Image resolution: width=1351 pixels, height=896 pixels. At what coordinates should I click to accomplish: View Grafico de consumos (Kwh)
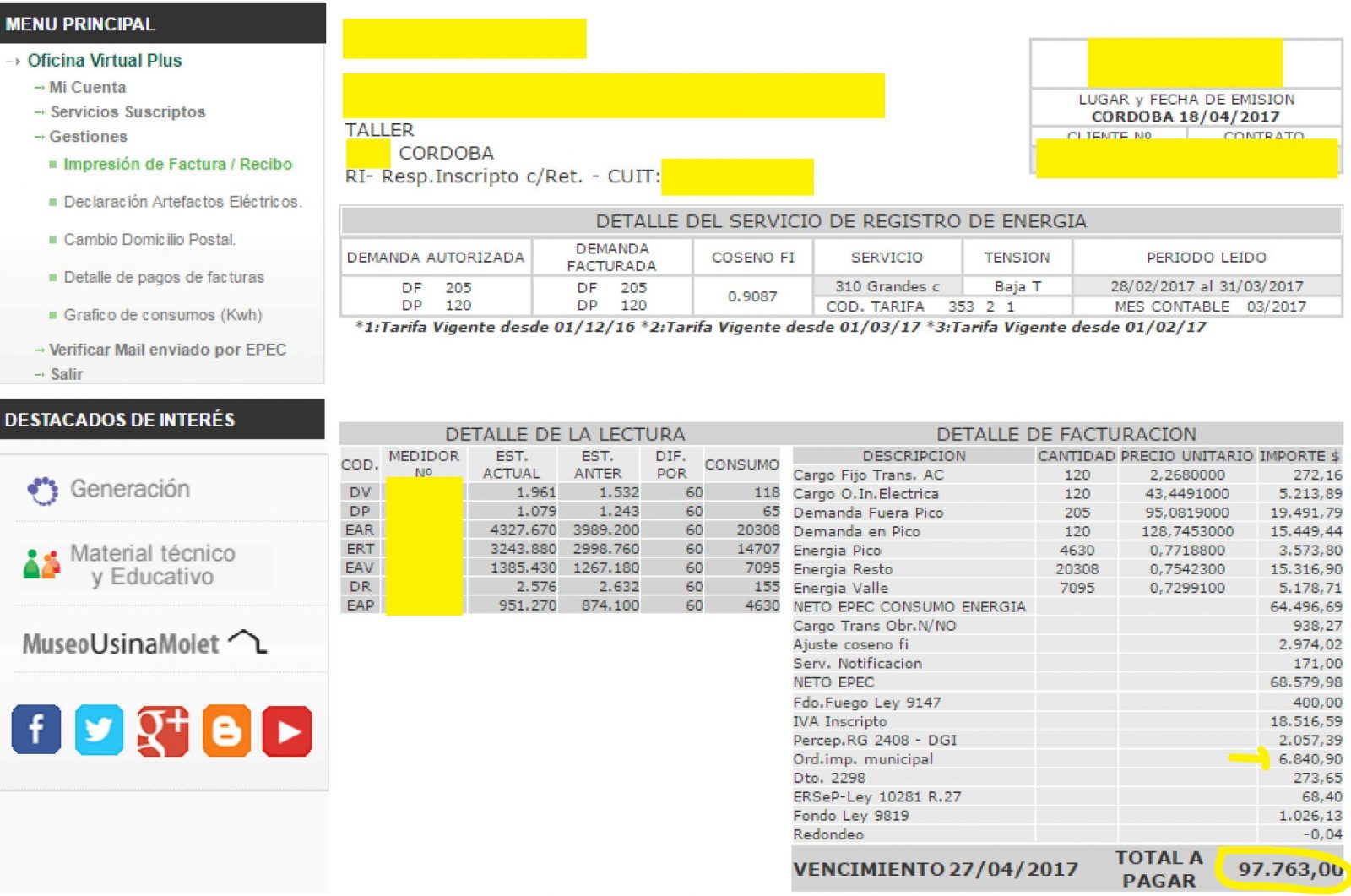tap(163, 315)
